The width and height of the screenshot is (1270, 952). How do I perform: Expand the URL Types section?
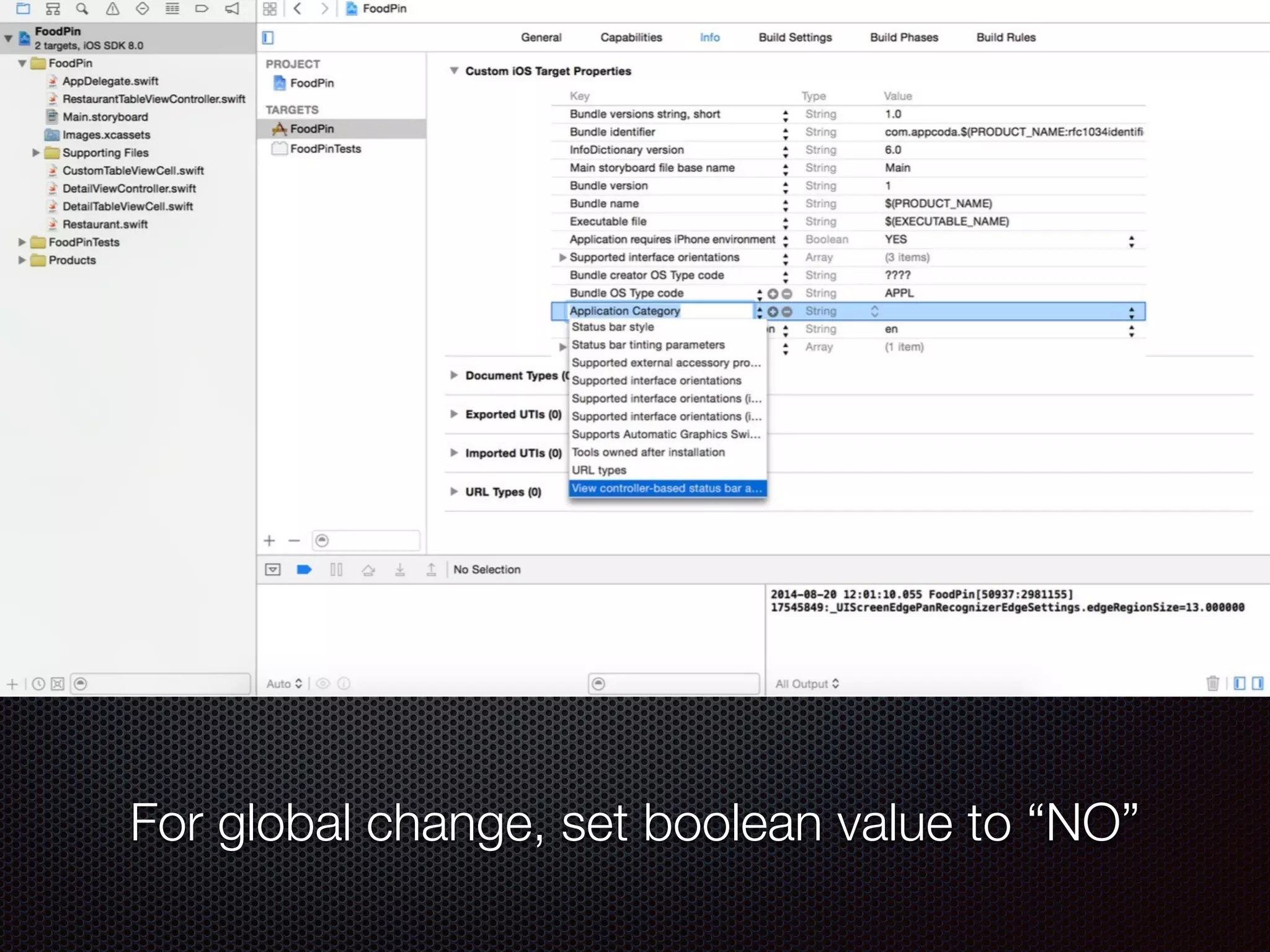pyautogui.click(x=454, y=491)
